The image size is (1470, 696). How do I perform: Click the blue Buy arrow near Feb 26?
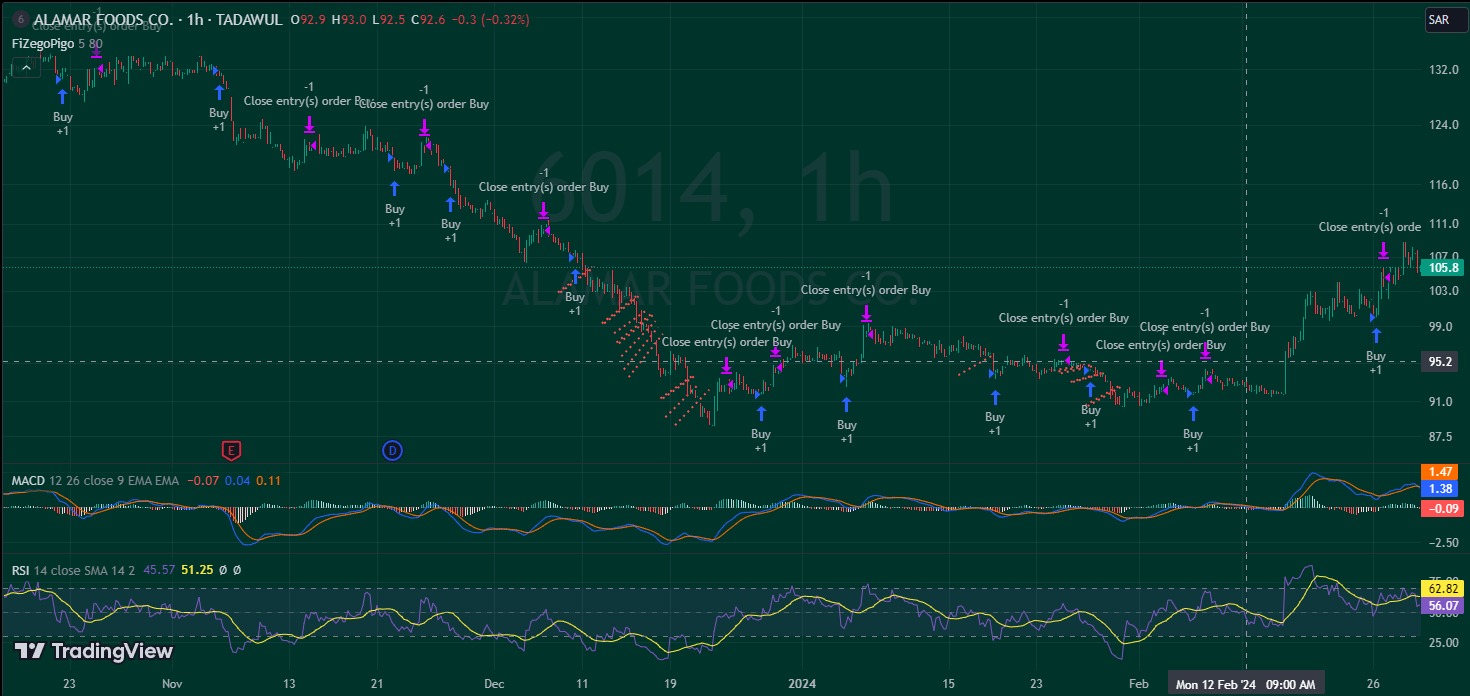point(1376,335)
